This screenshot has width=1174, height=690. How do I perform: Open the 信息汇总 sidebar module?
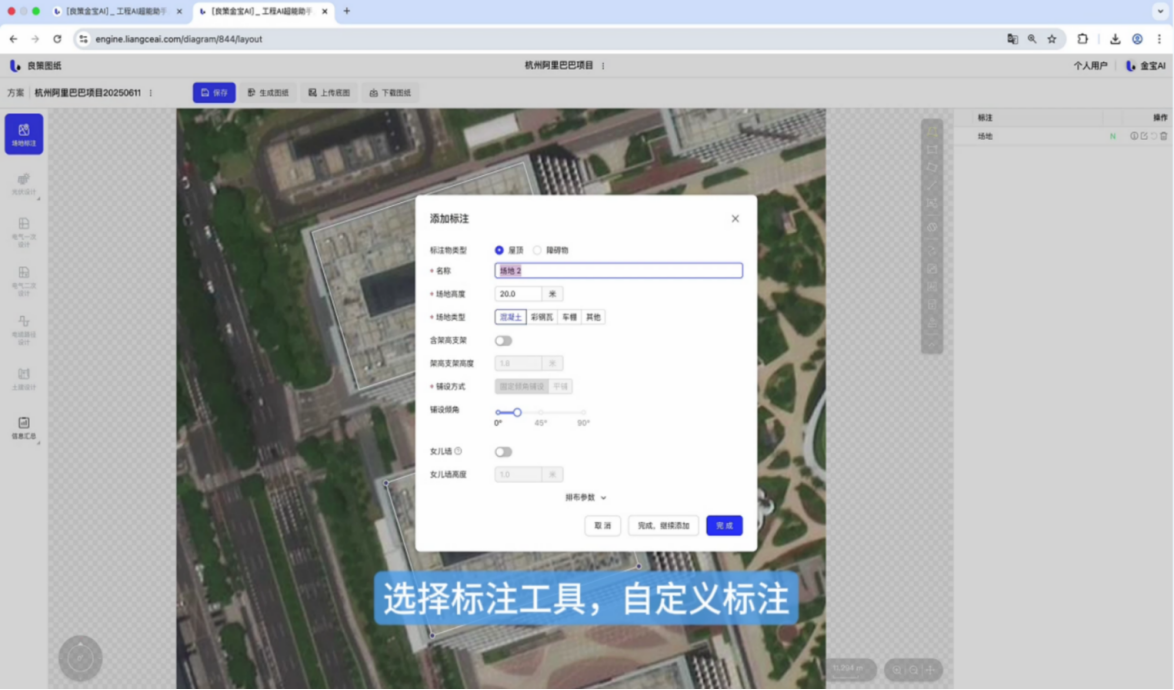pos(24,428)
